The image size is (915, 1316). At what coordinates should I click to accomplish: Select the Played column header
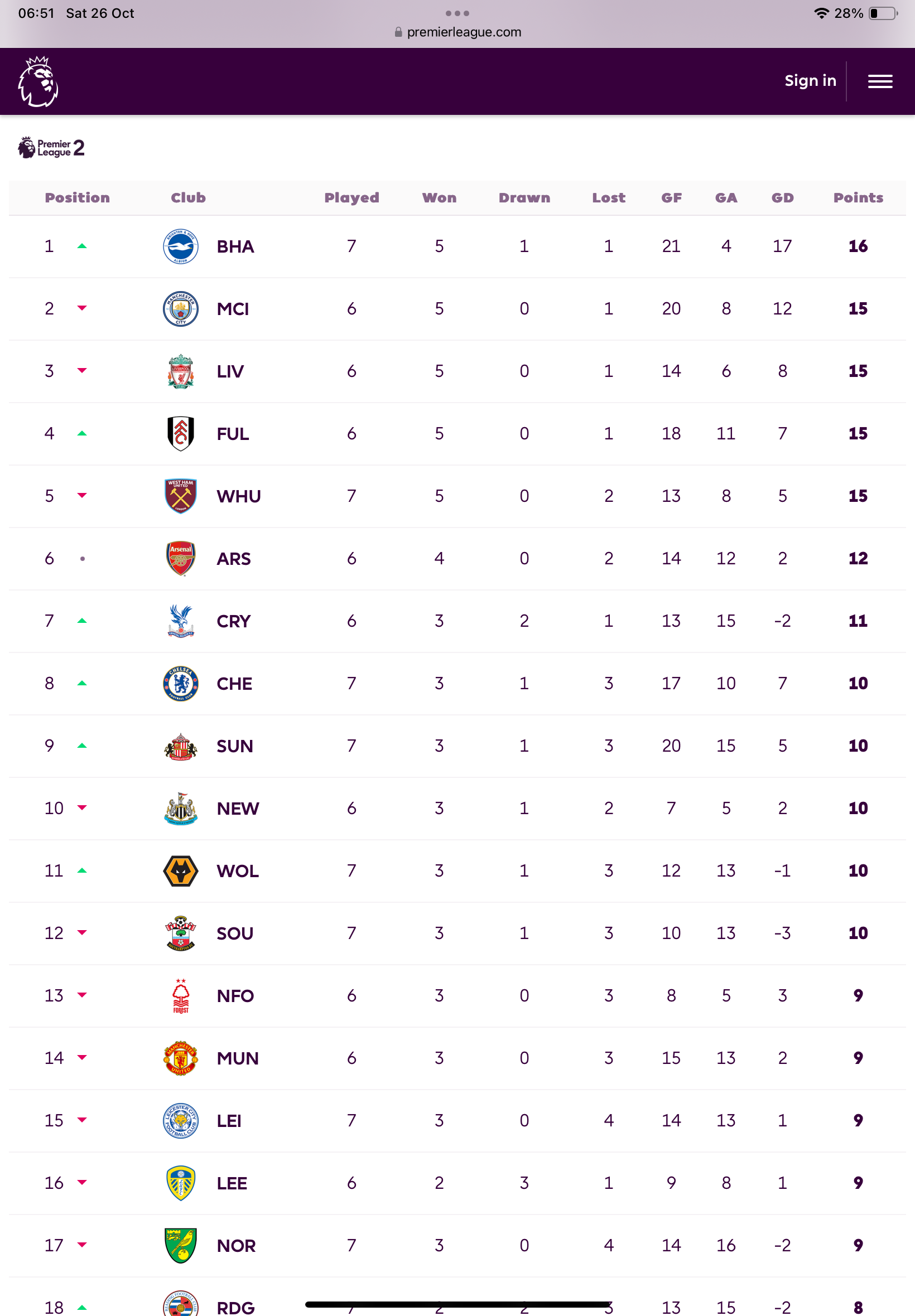[x=351, y=197]
